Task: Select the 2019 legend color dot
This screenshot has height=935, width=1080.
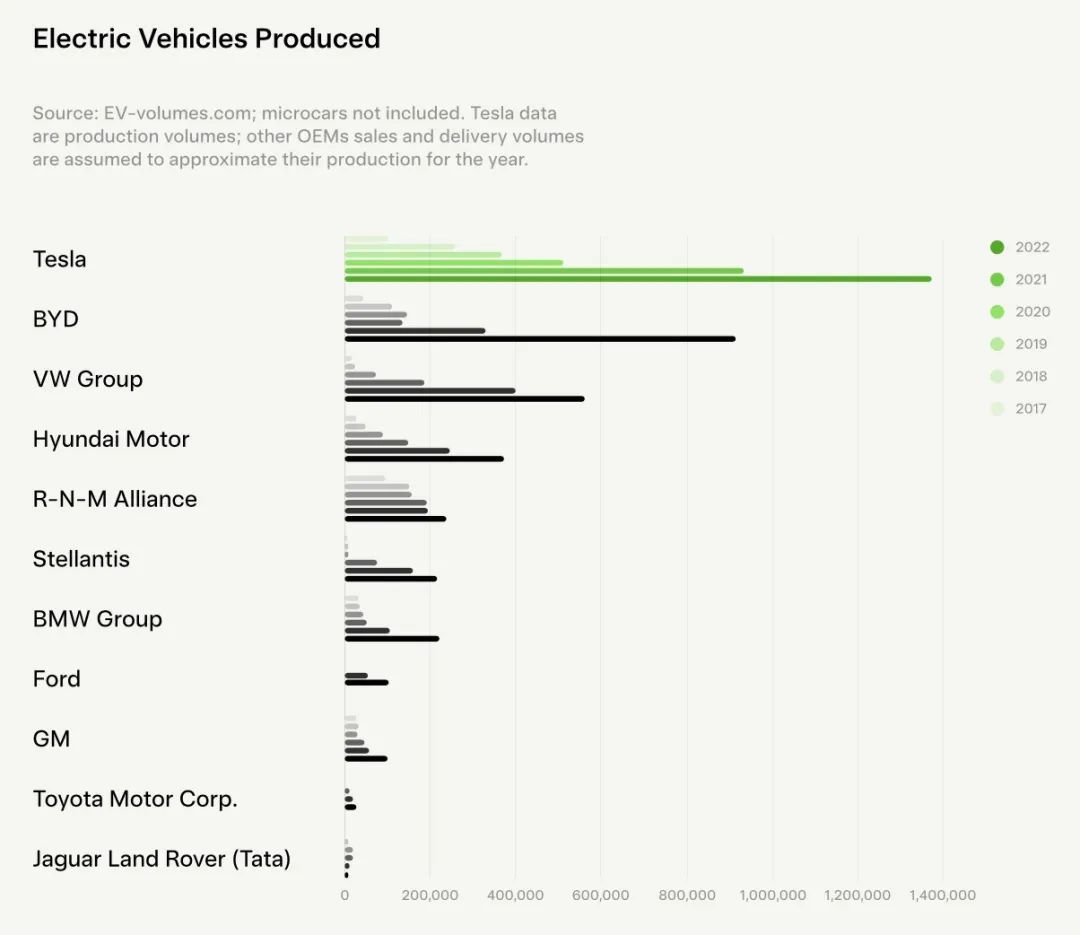Action: coord(997,344)
